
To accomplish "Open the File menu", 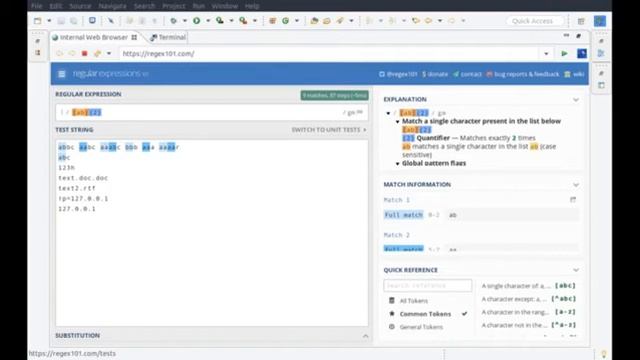I will [x=36, y=6].
